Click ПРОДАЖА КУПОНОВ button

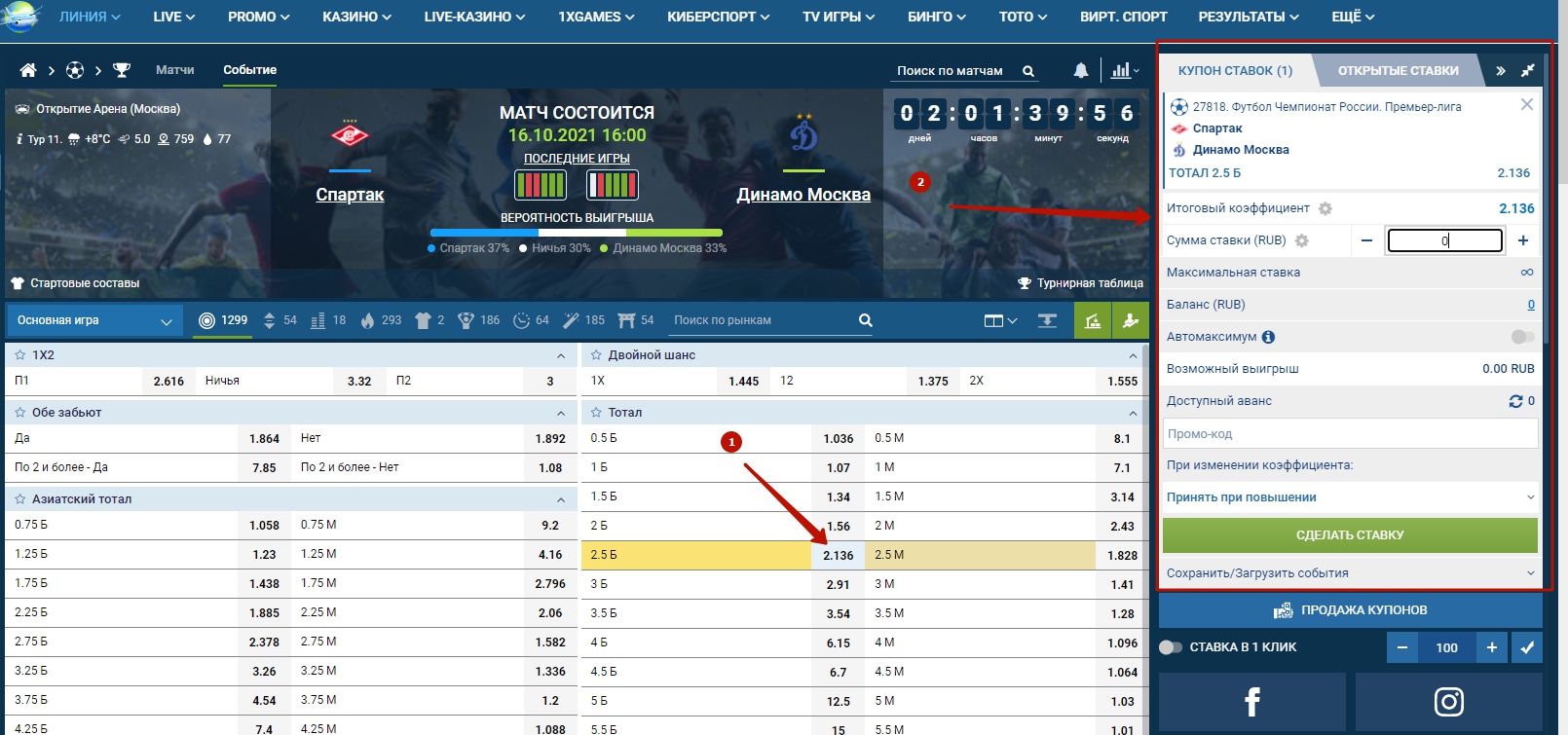[x=1350, y=610]
